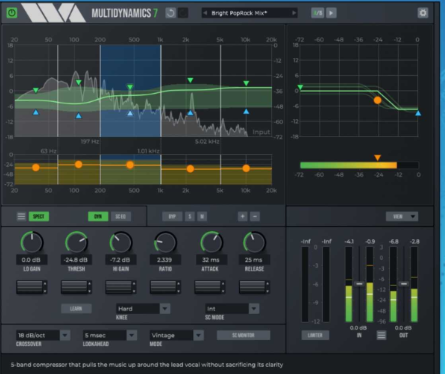Select the blue lower triangle in the 1.01–5.02 kHz band

coord(190,113)
